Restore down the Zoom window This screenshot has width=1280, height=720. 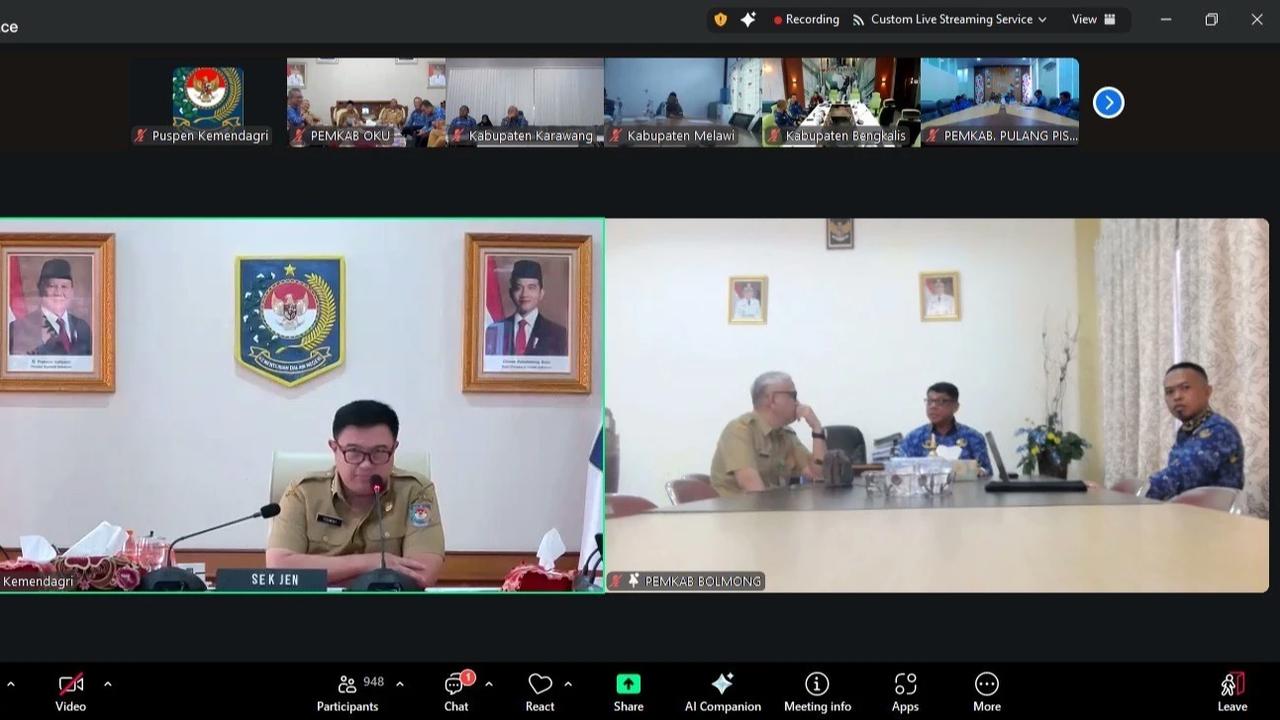click(1212, 19)
